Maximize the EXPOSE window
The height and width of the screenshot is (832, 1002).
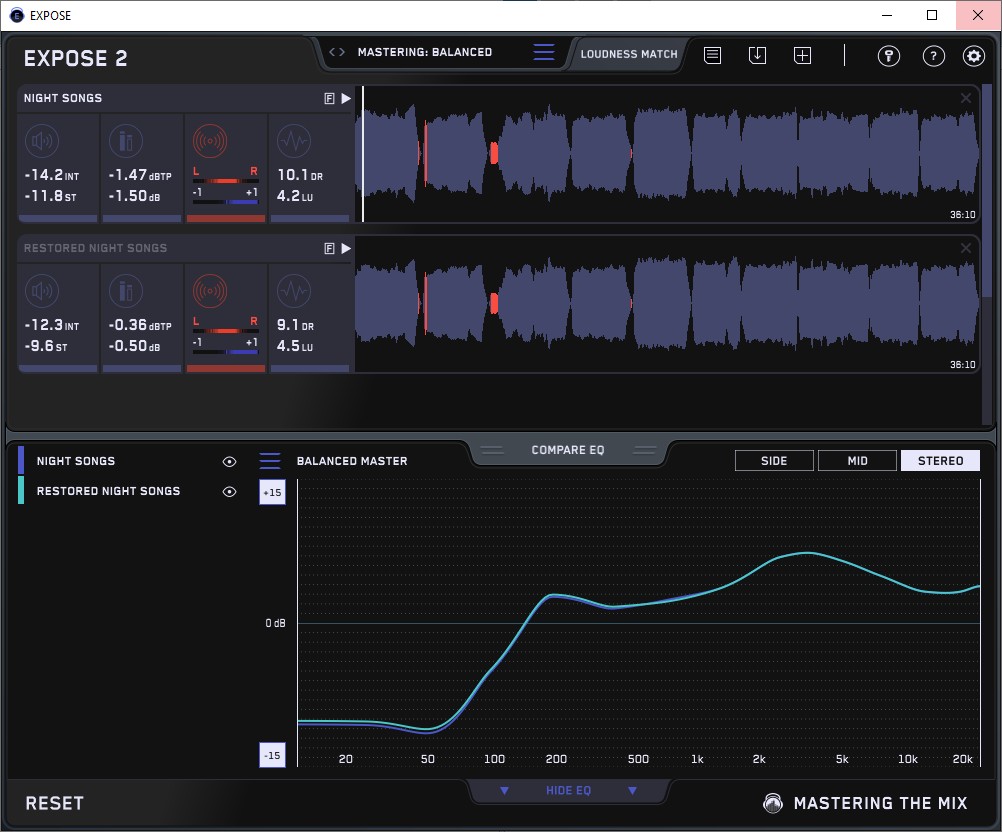932,15
